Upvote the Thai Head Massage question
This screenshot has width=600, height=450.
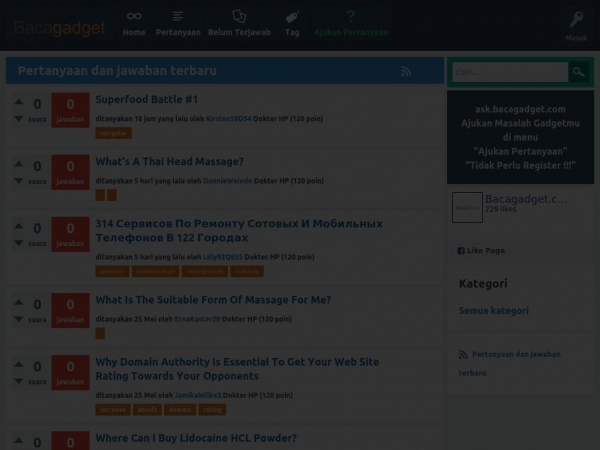(x=19, y=164)
